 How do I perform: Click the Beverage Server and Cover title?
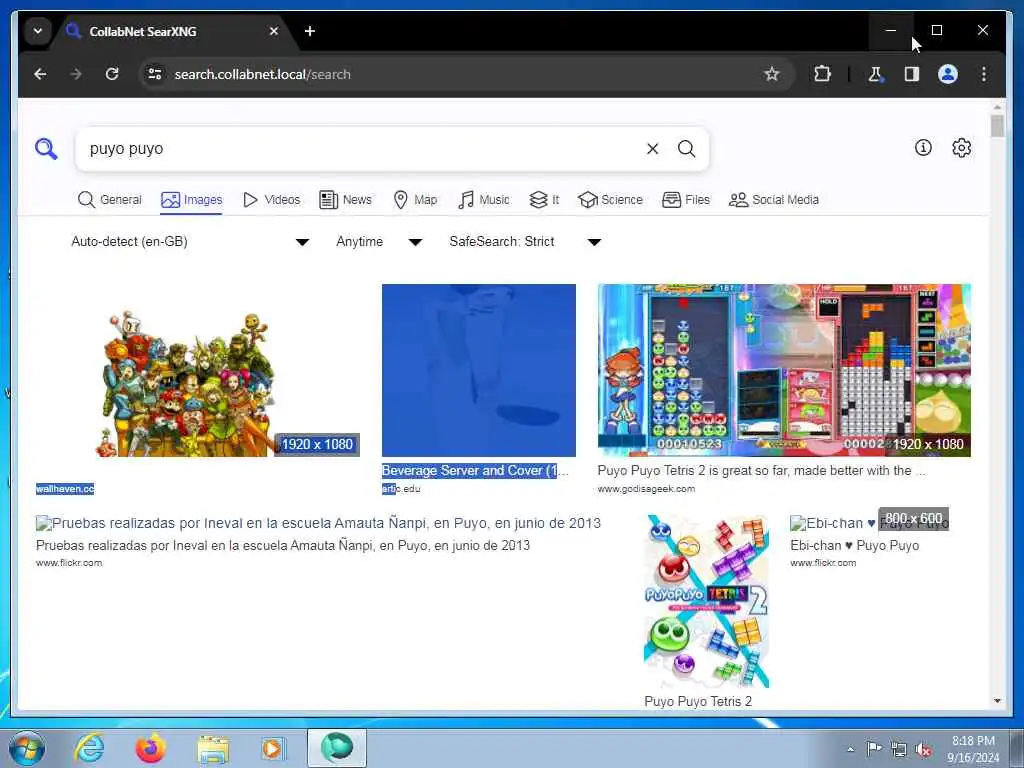point(475,471)
